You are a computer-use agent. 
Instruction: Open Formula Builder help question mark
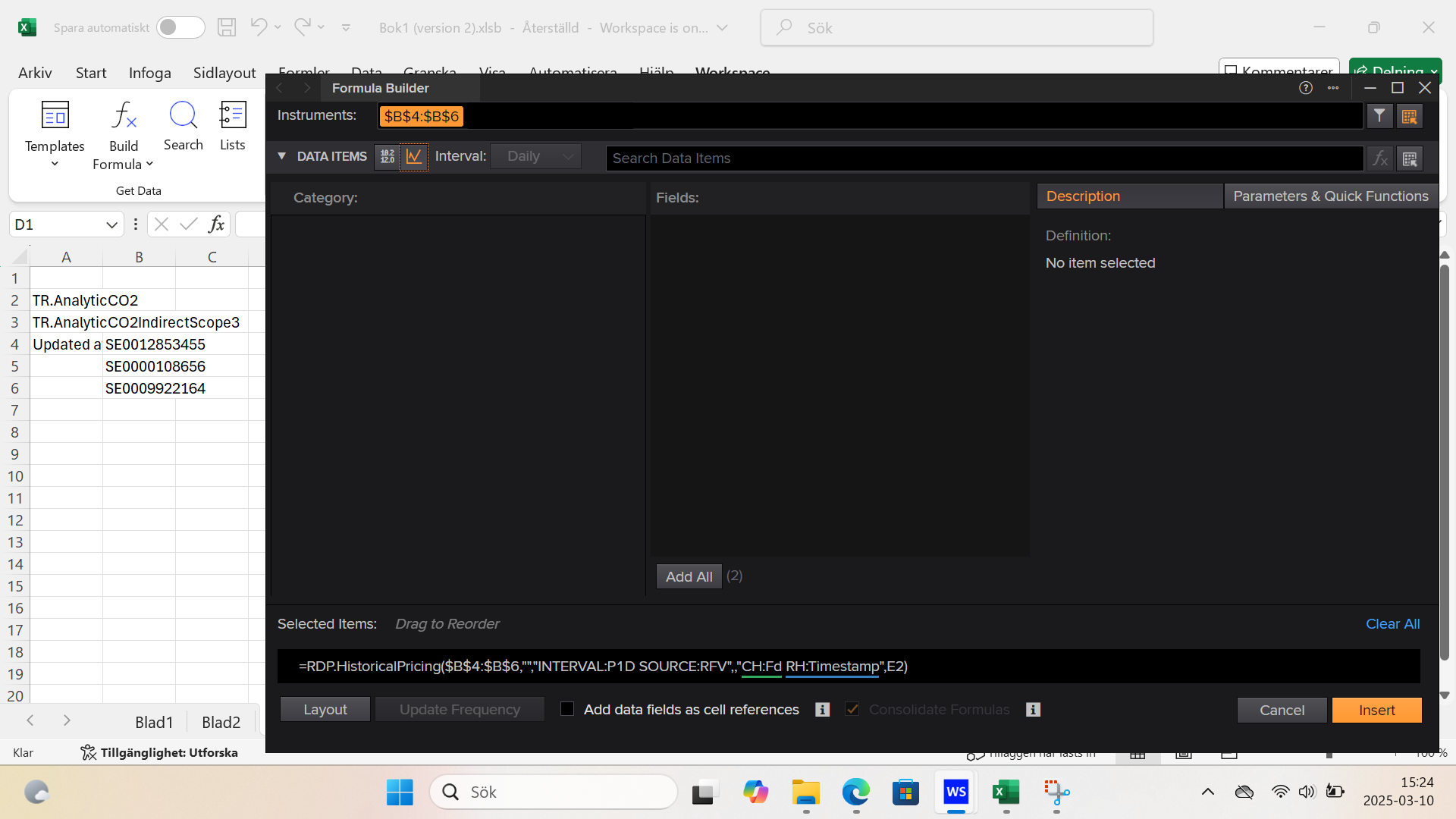click(x=1305, y=88)
